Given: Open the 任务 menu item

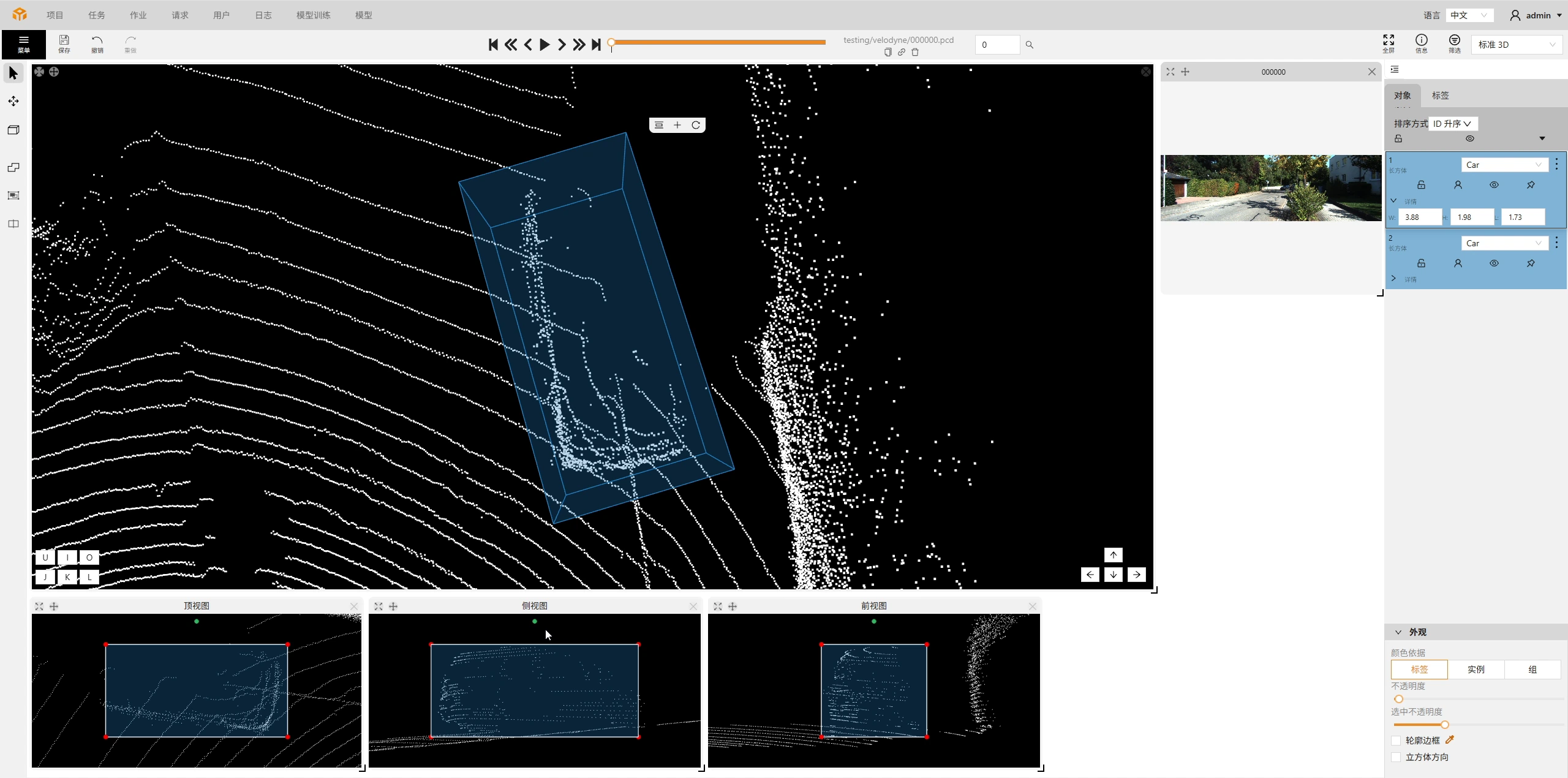Looking at the screenshot, I should 97,15.
